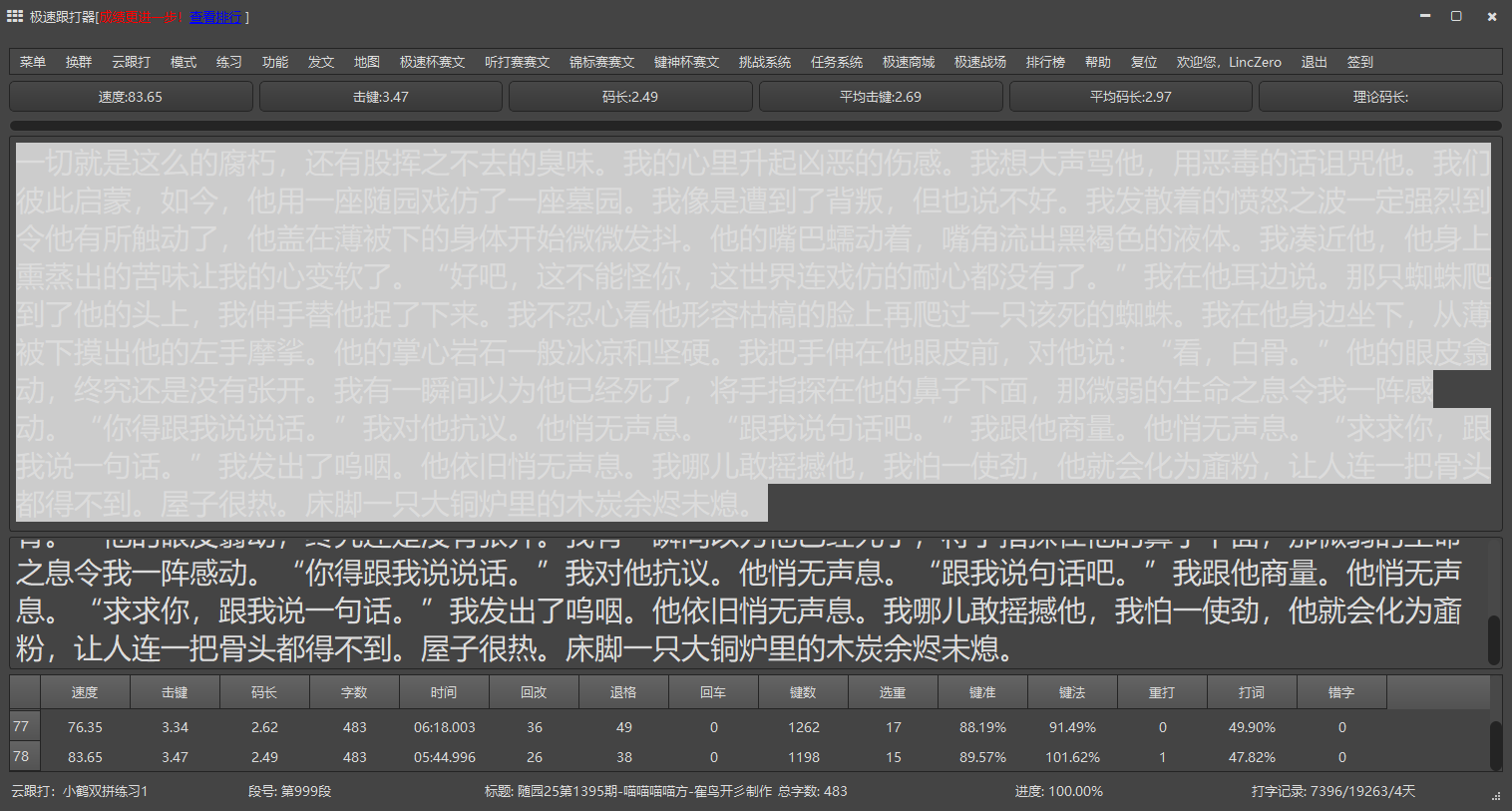This screenshot has width=1512, height=811.
Task: Maximize the window
Action: coord(1456,16)
